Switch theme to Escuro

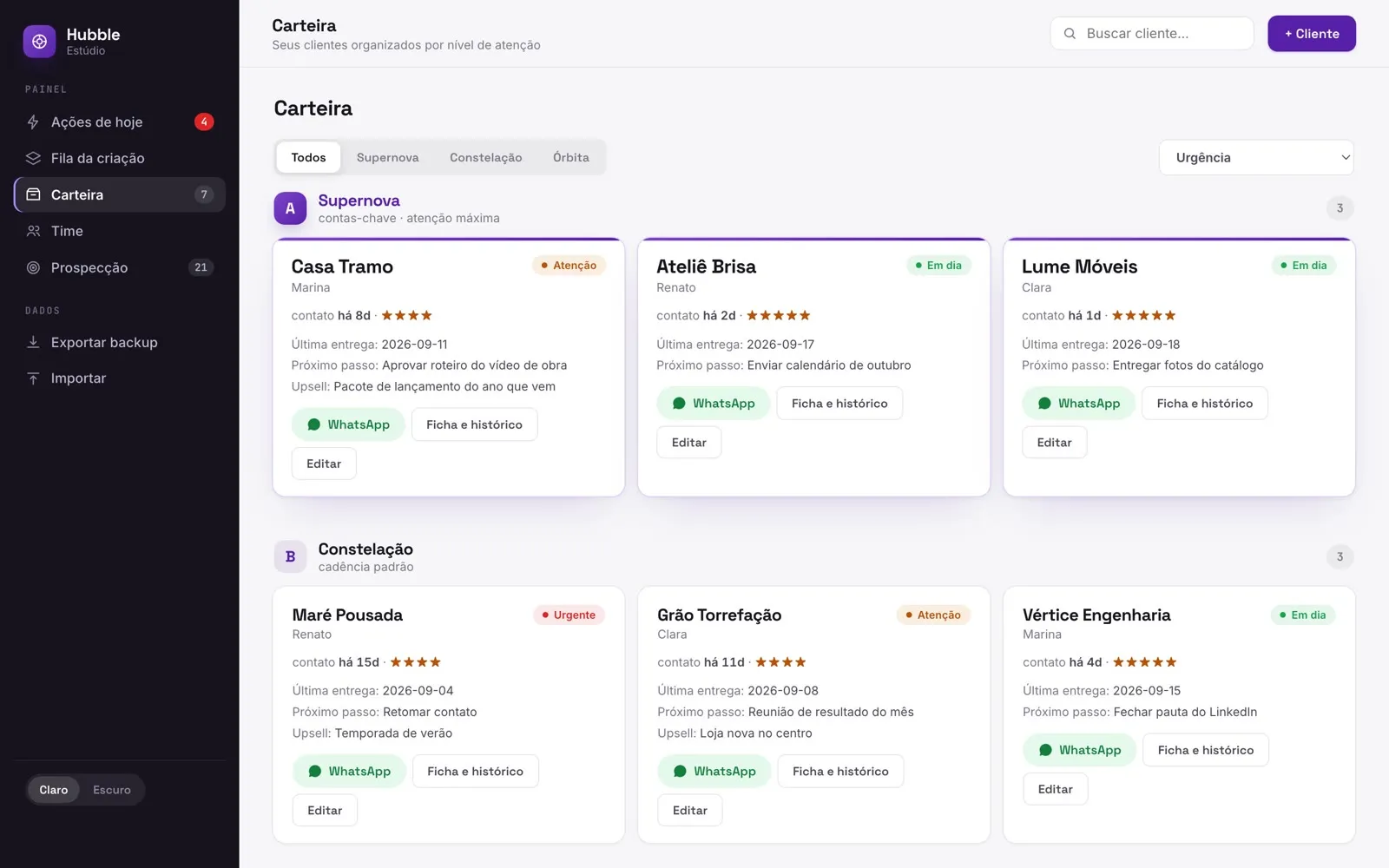click(112, 790)
